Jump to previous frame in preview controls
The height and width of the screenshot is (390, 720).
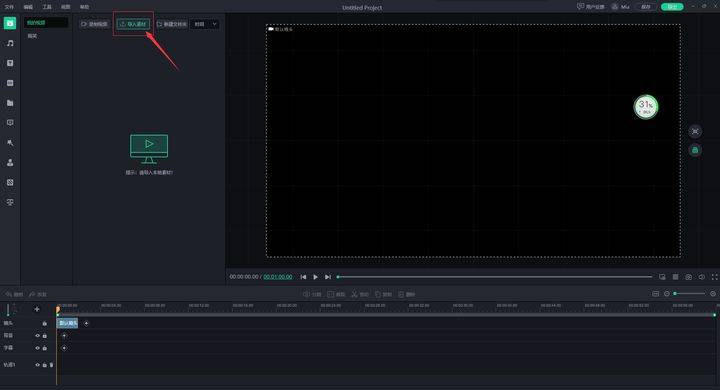click(303, 277)
